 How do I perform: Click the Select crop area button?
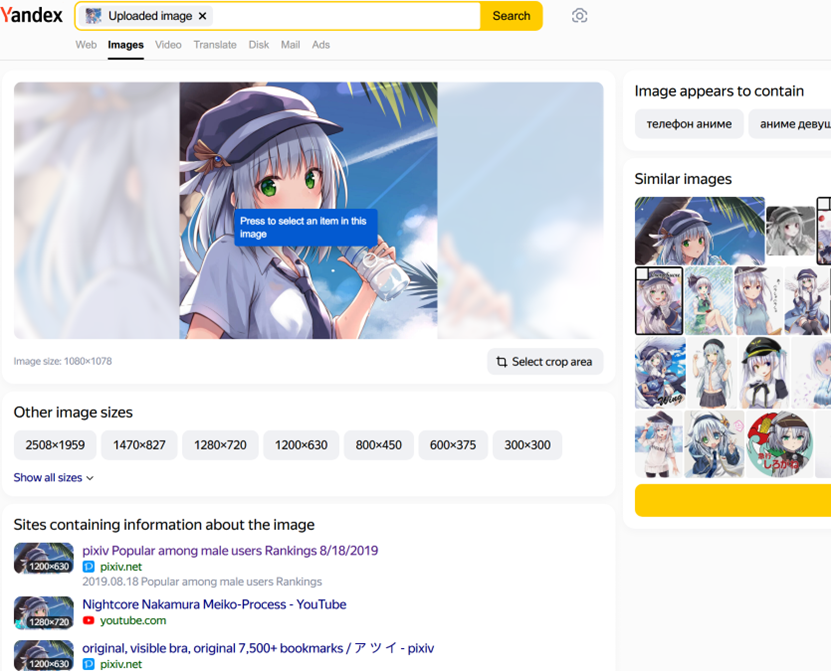pyautogui.click(x=545, y=361)
